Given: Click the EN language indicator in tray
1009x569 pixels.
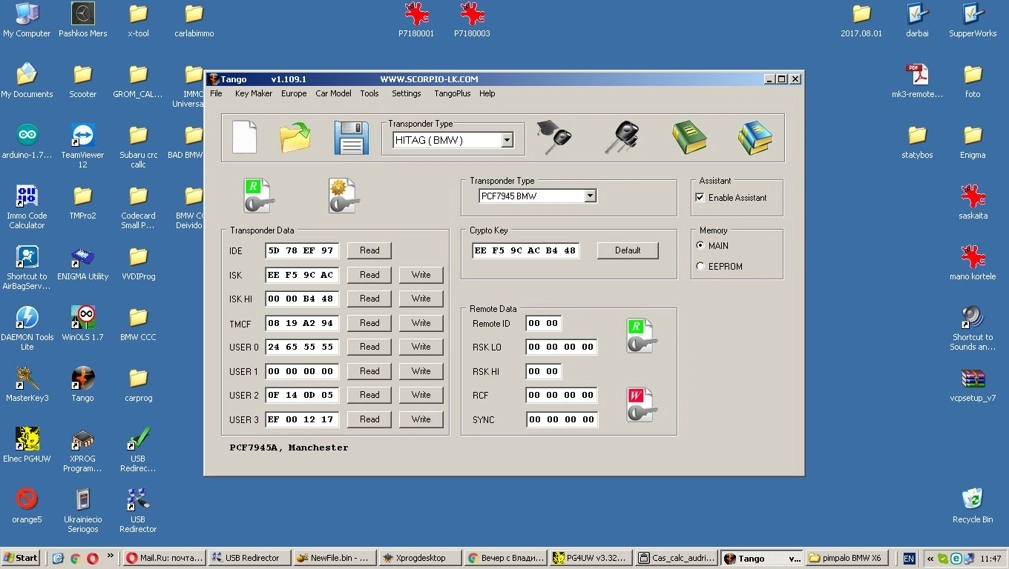Looking at the screenshot, I should pos(909,559).
